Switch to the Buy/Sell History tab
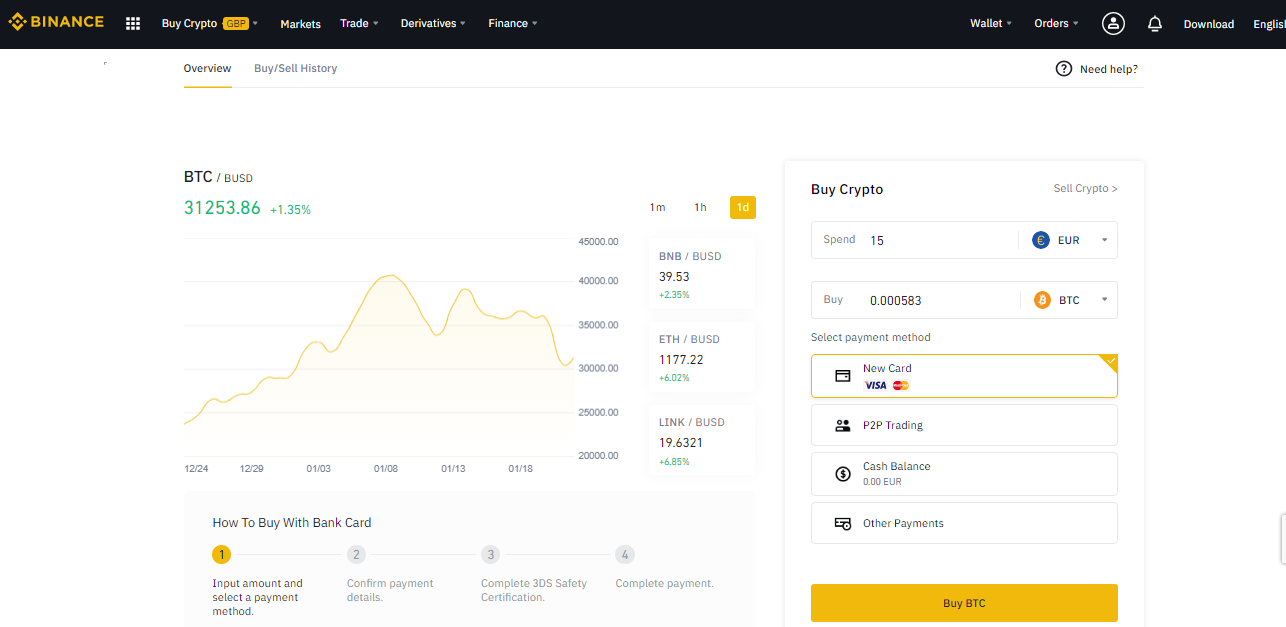Viewport: 1286px width, 627px height. 295,68
